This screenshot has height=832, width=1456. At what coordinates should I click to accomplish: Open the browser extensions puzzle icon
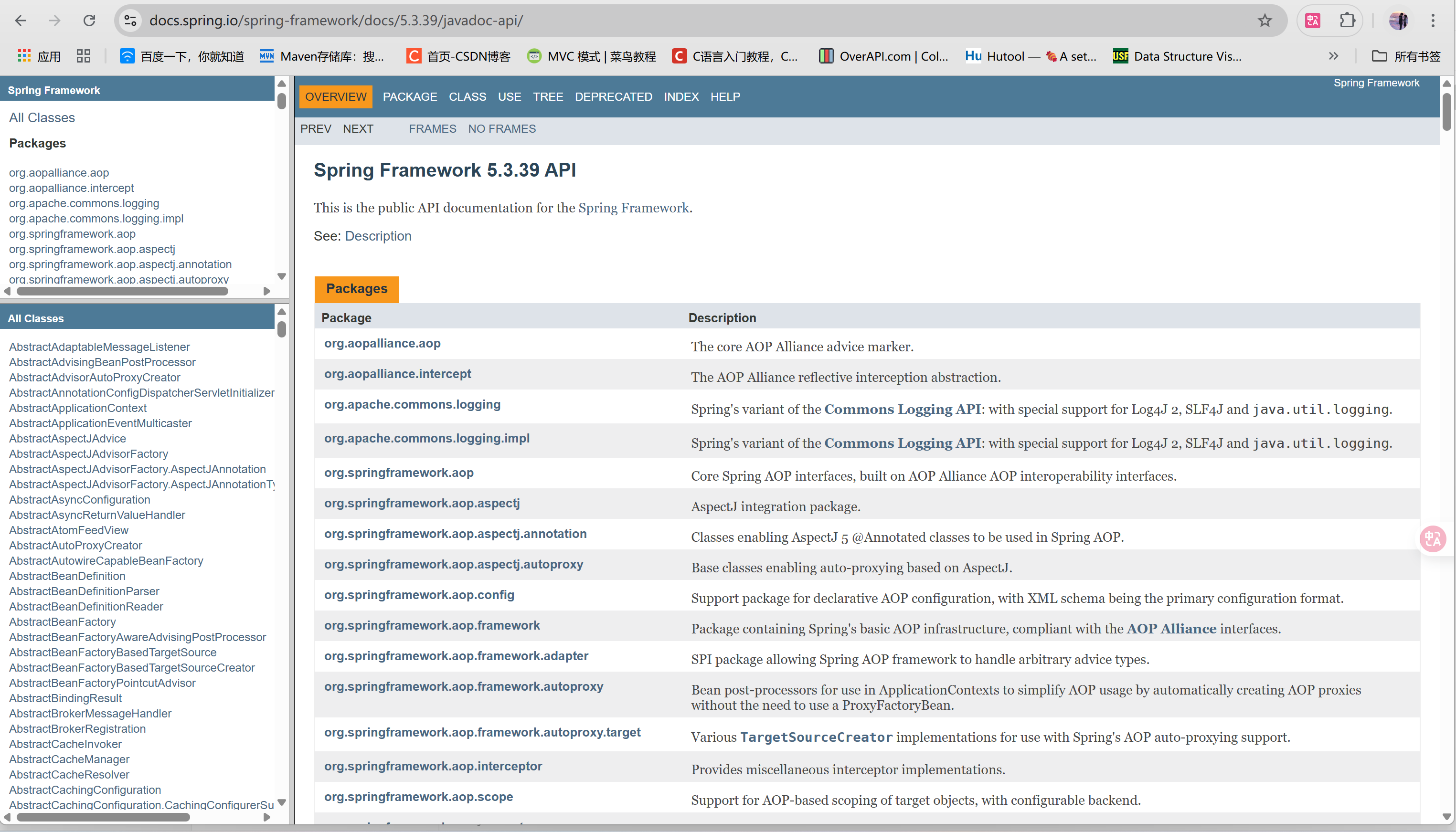1348,21
